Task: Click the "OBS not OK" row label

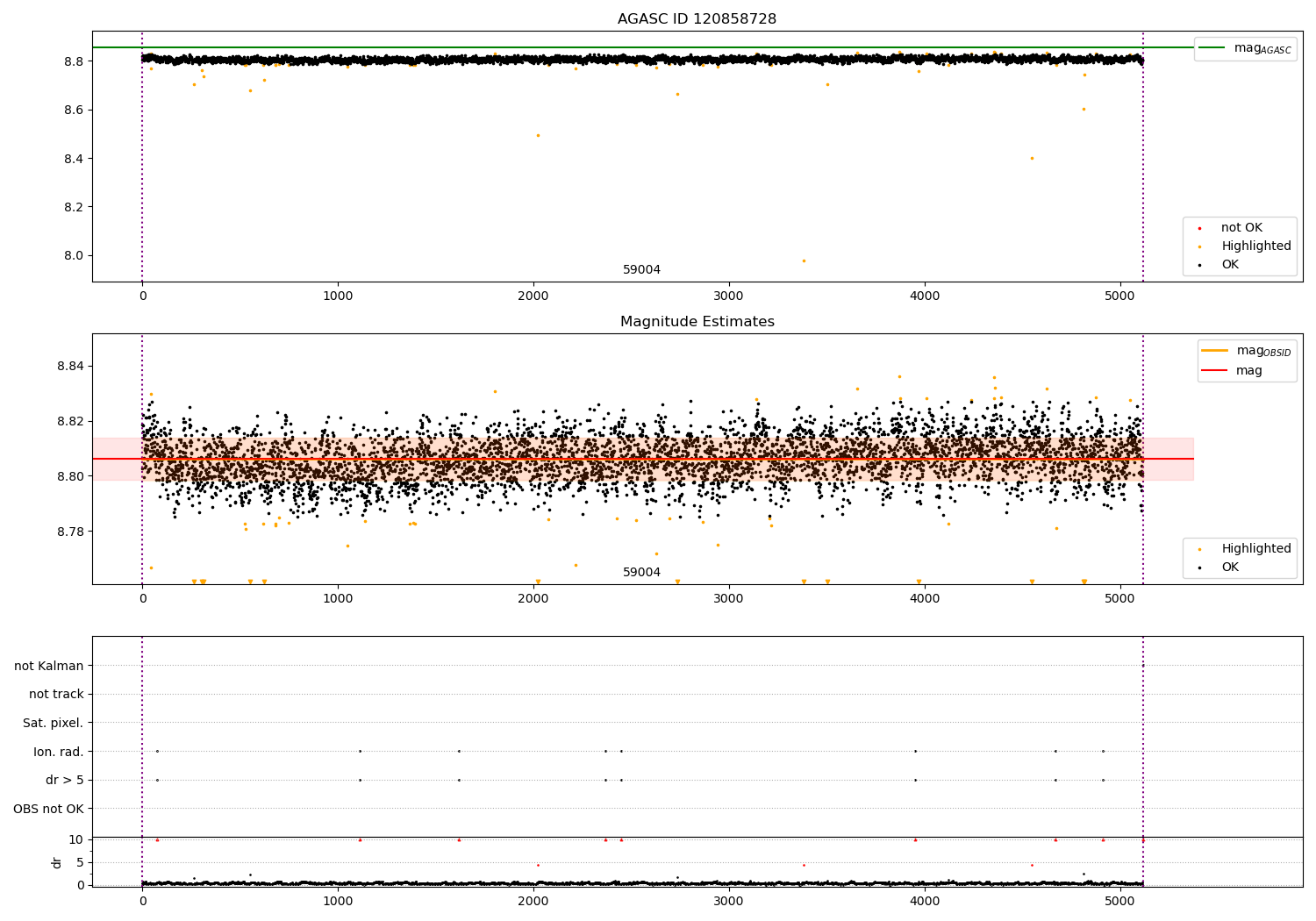Action: [48, 809]
